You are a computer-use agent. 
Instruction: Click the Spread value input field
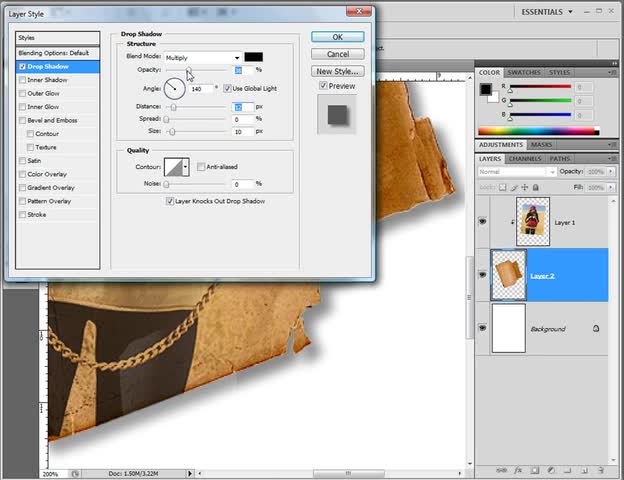tap(243, 119)
